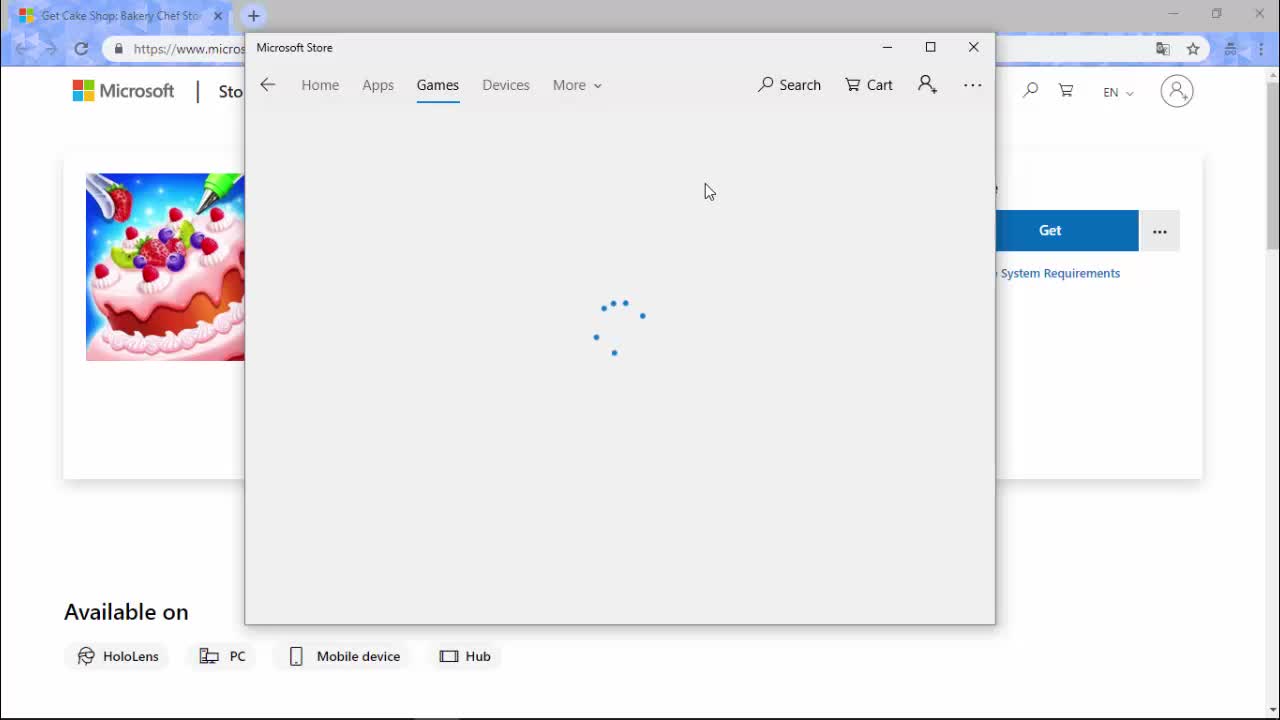
Task: Click the Hub availability badge
Action: [465, 656]
